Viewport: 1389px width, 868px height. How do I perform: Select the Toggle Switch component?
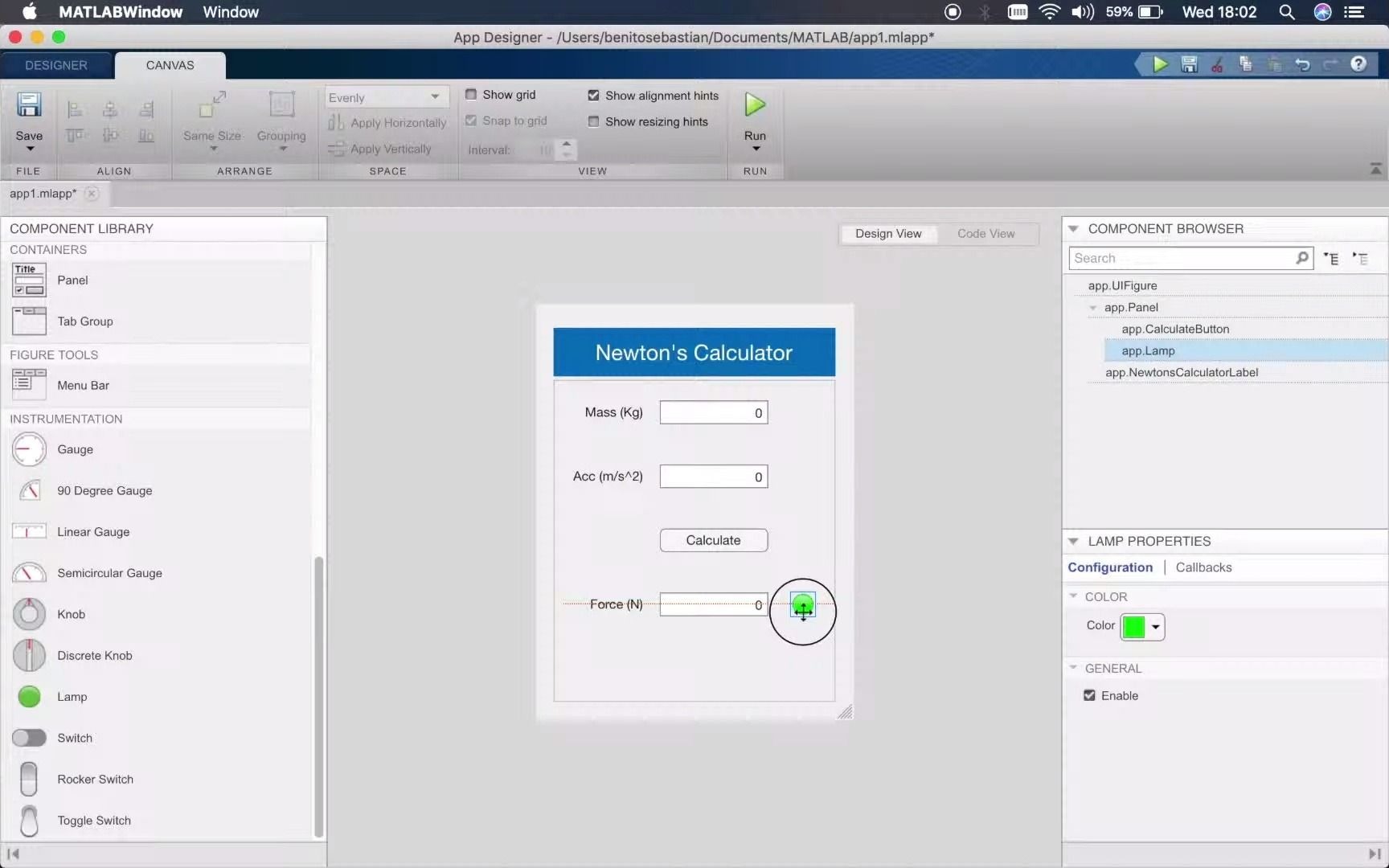pos(93,821)
